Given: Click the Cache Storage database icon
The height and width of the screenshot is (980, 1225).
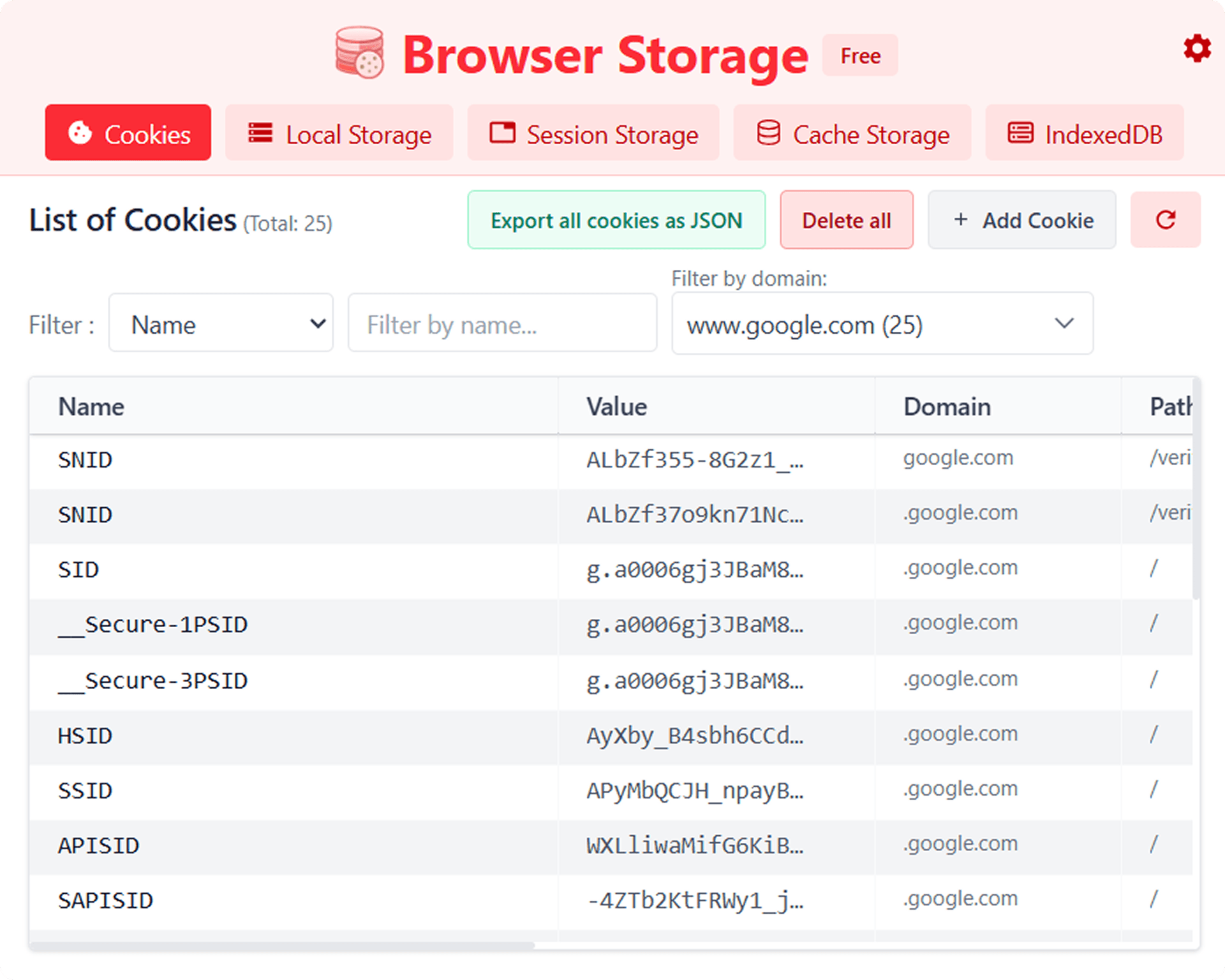Looking at the screenshot, I should click(769, 133).
